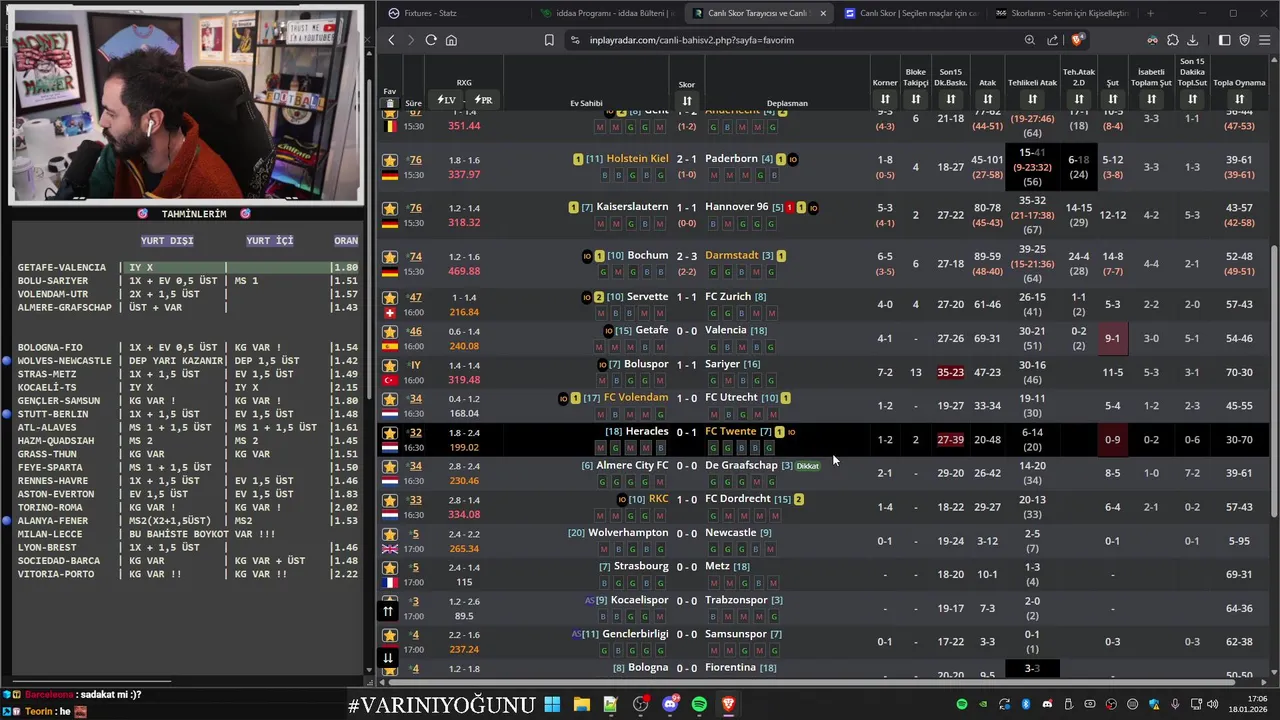Click the LV lightning button under RXG

click(447, 100)
